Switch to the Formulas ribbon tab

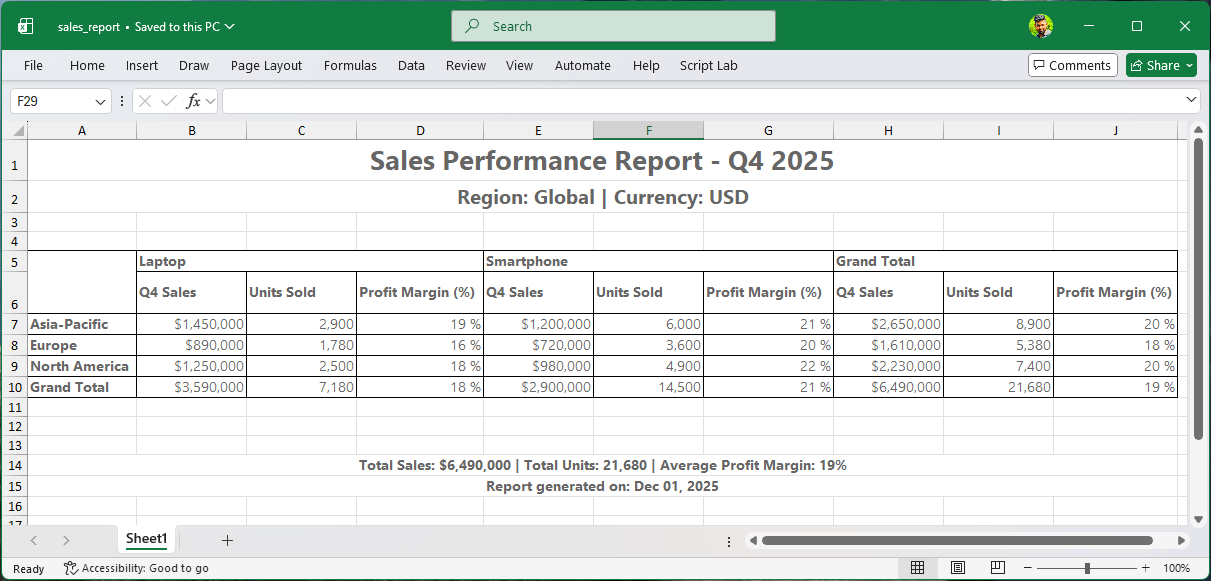pyautogui.click(x=350, y=65)
